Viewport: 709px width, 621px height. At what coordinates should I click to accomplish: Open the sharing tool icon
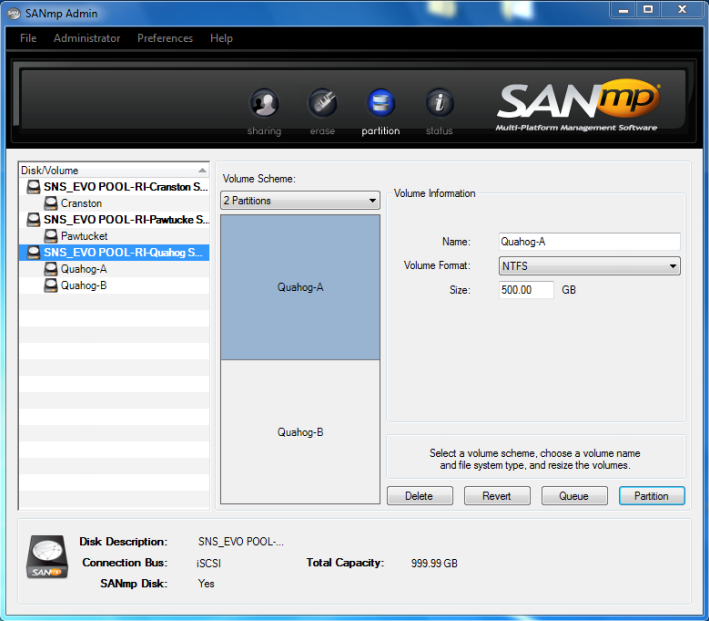264,103
